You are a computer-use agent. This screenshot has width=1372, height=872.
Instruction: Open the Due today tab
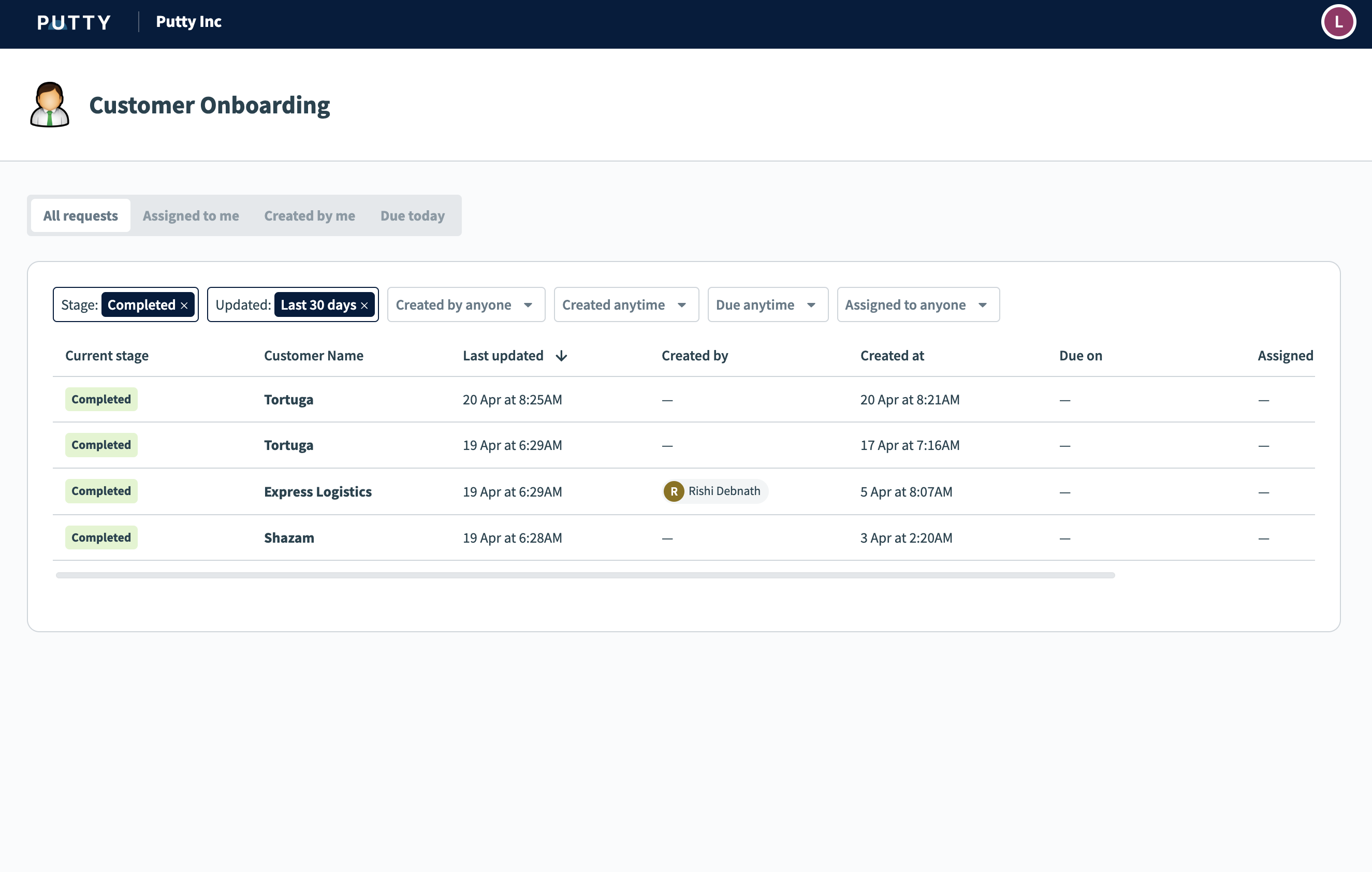click(412, 215)
